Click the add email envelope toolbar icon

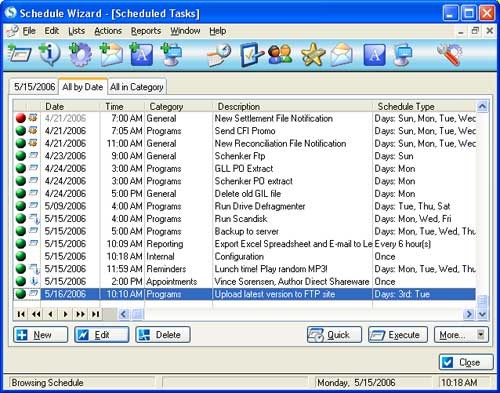coord(111,54)
